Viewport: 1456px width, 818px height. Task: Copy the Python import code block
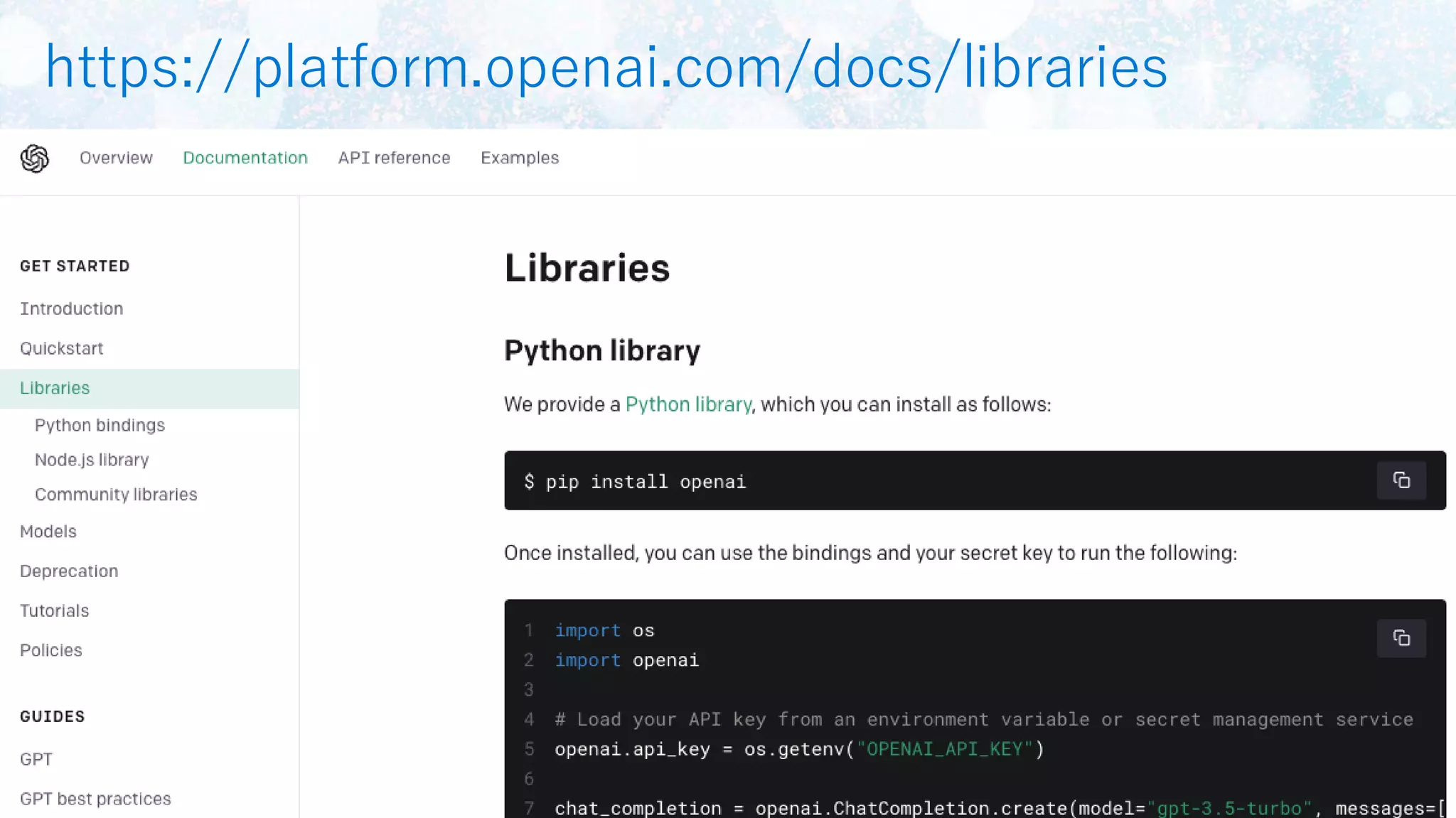(1401, 638)
